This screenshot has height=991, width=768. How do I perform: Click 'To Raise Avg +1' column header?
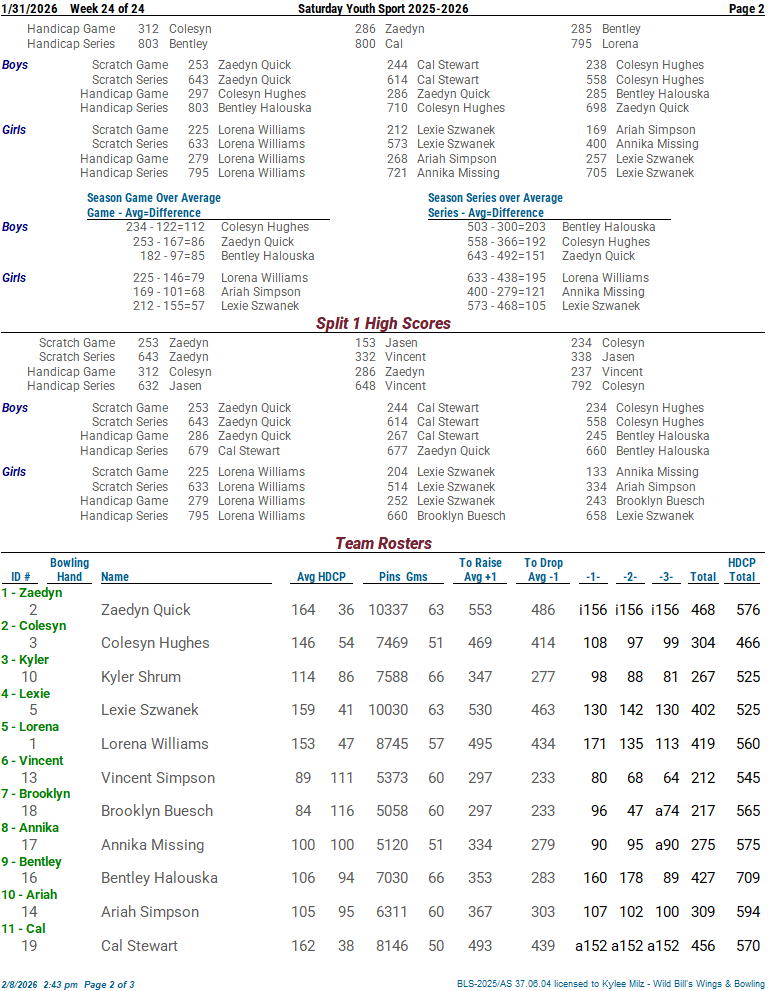coord(480,569)
